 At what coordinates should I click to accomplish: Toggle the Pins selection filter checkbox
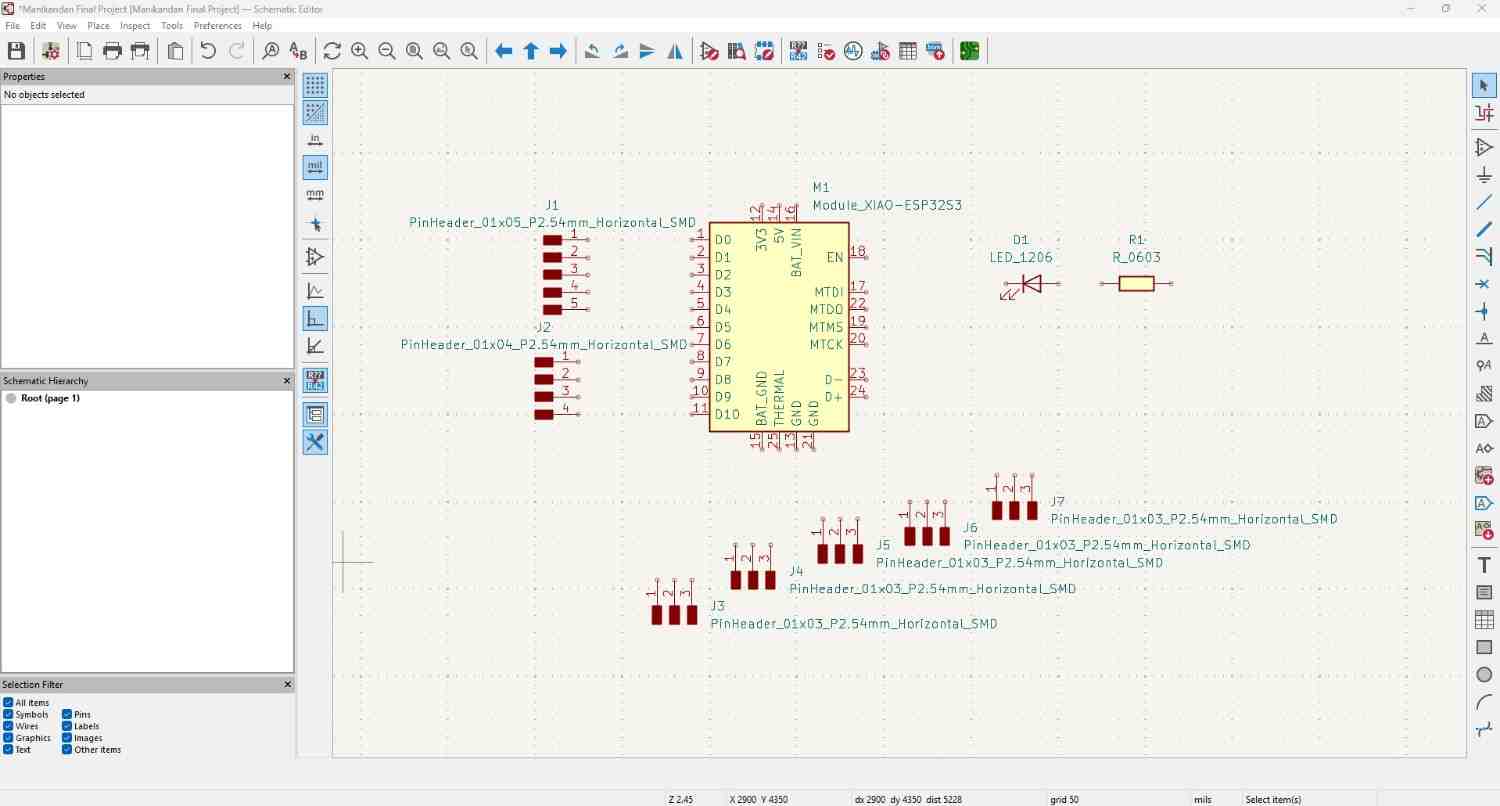67,715
